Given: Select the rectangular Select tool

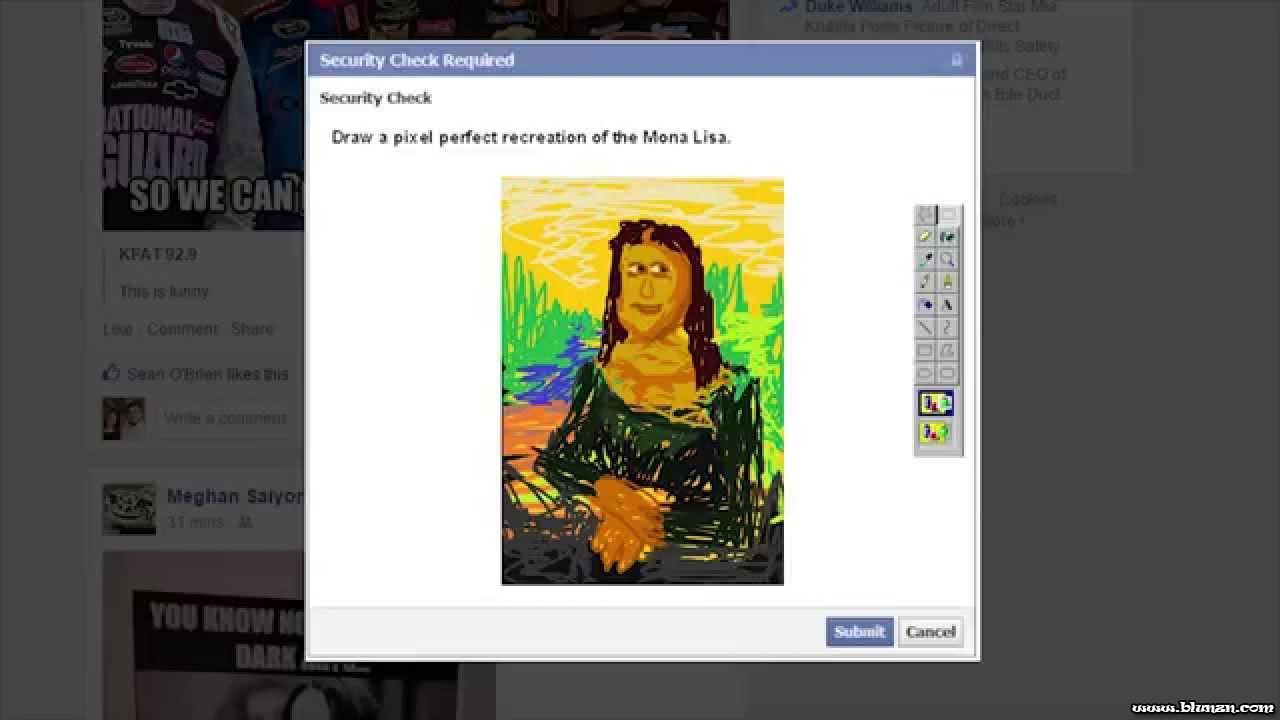Looking at the screenshot, I should point(948,215).
